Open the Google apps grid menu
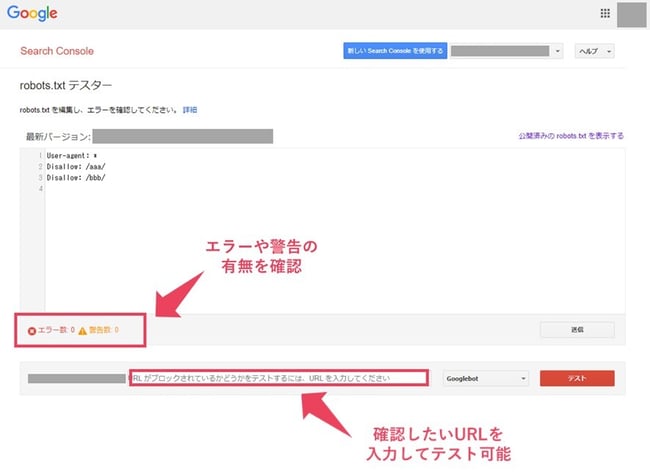 604,13
